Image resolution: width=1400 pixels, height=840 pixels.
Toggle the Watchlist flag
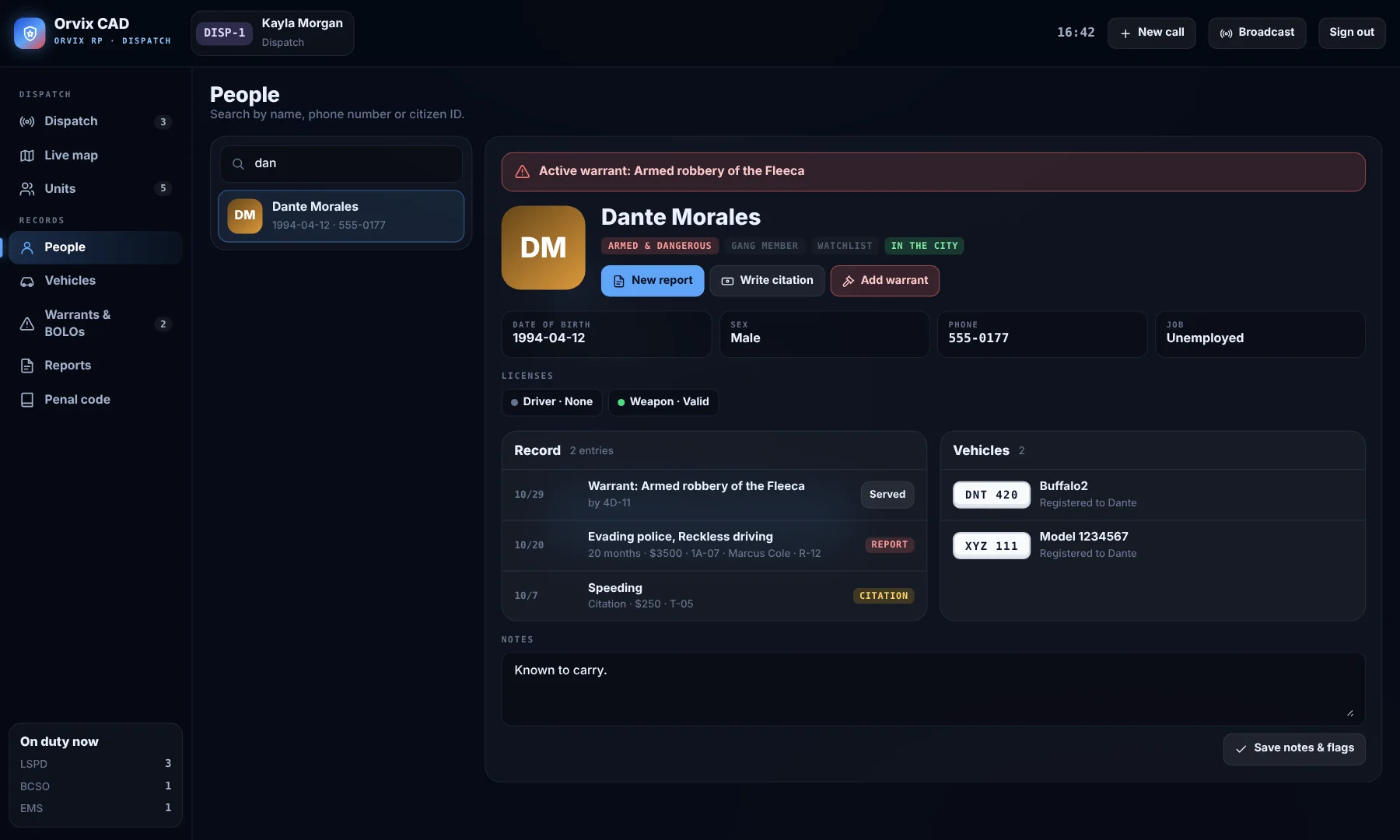pos(845,246)
